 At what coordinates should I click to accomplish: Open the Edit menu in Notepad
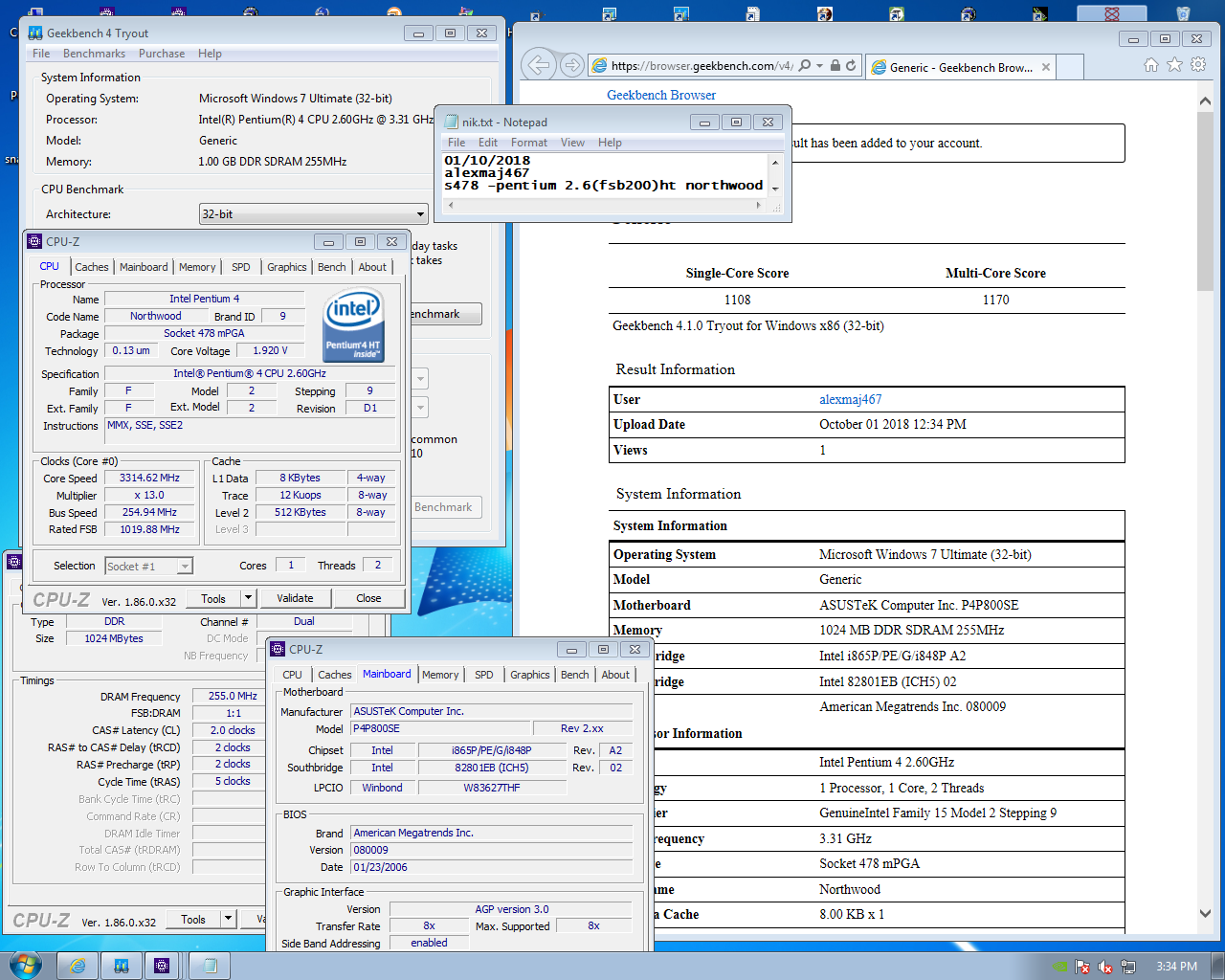[488, 143]
